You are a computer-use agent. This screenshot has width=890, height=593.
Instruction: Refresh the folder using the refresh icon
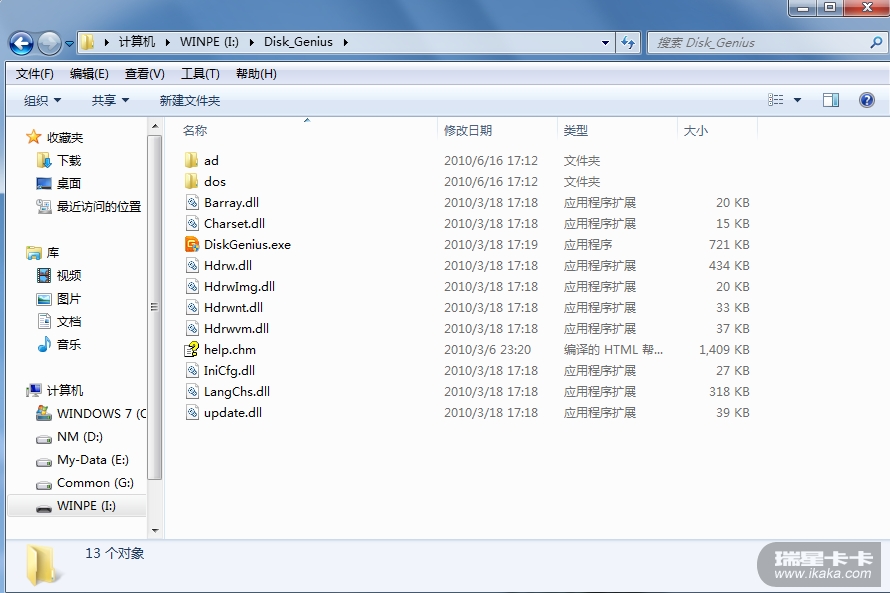point(628,43)
